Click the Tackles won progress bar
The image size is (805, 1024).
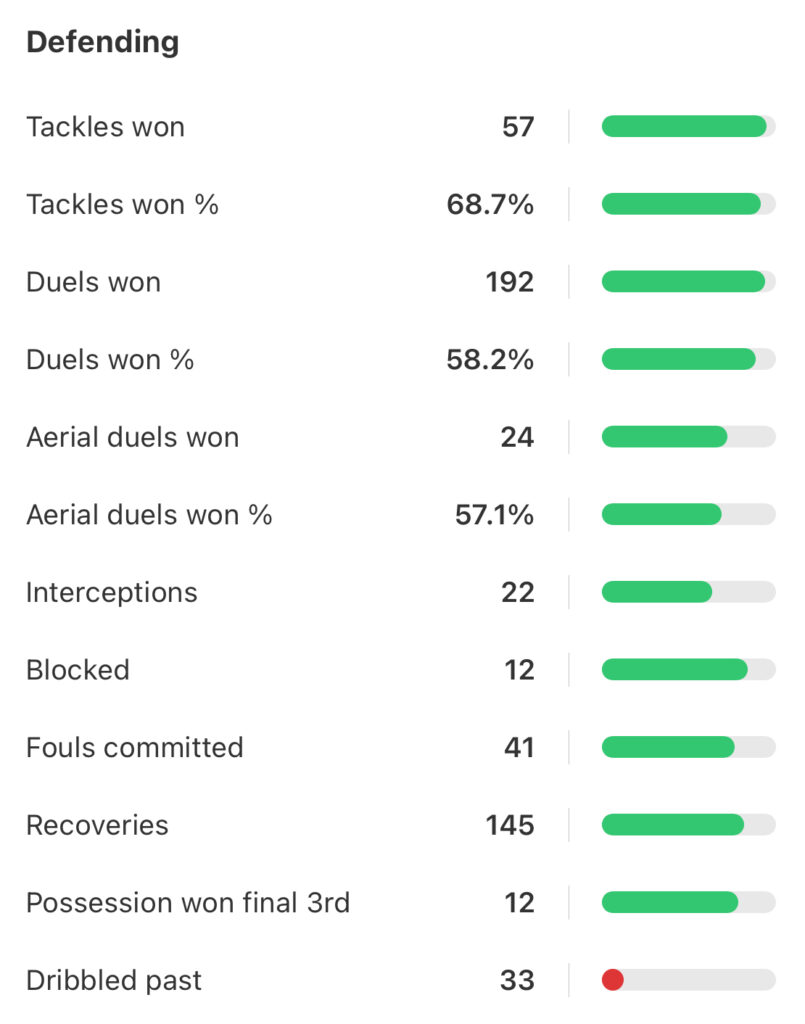click(x=688, y=127)
